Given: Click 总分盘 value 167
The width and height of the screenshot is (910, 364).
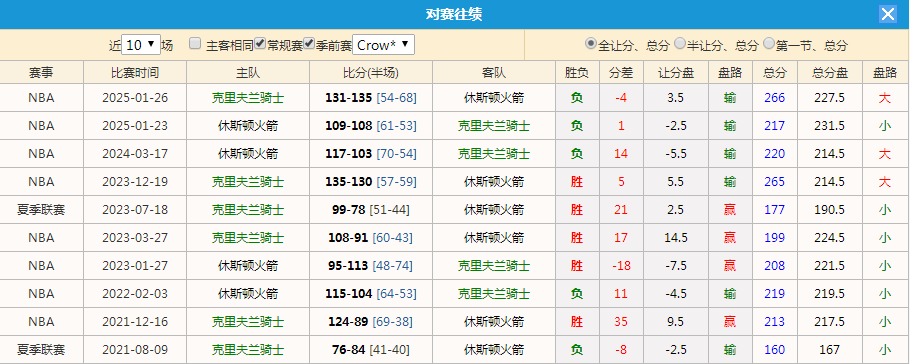Looking at the screenshot, I should (x=829, y=349).
